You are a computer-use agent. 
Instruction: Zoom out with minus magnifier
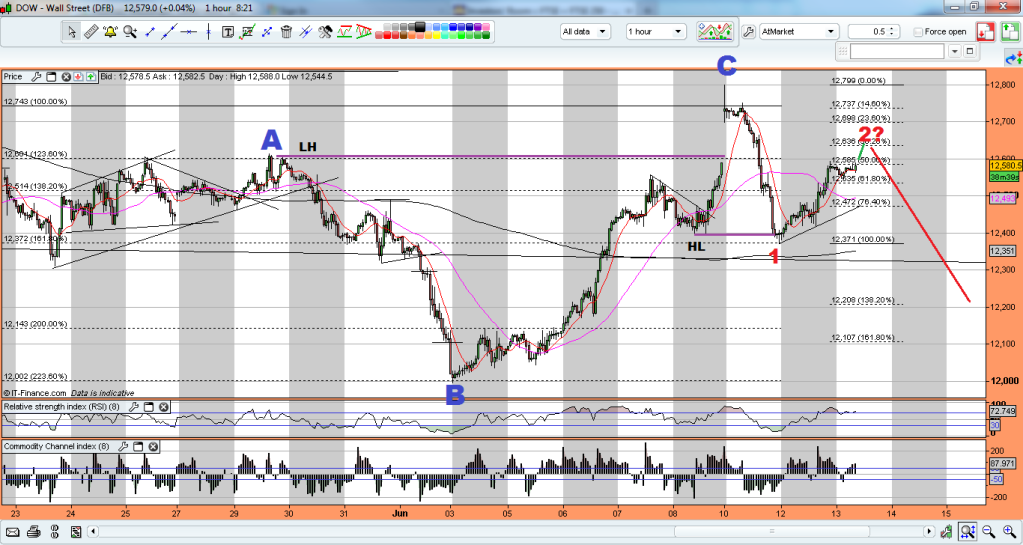coord(988,532)
